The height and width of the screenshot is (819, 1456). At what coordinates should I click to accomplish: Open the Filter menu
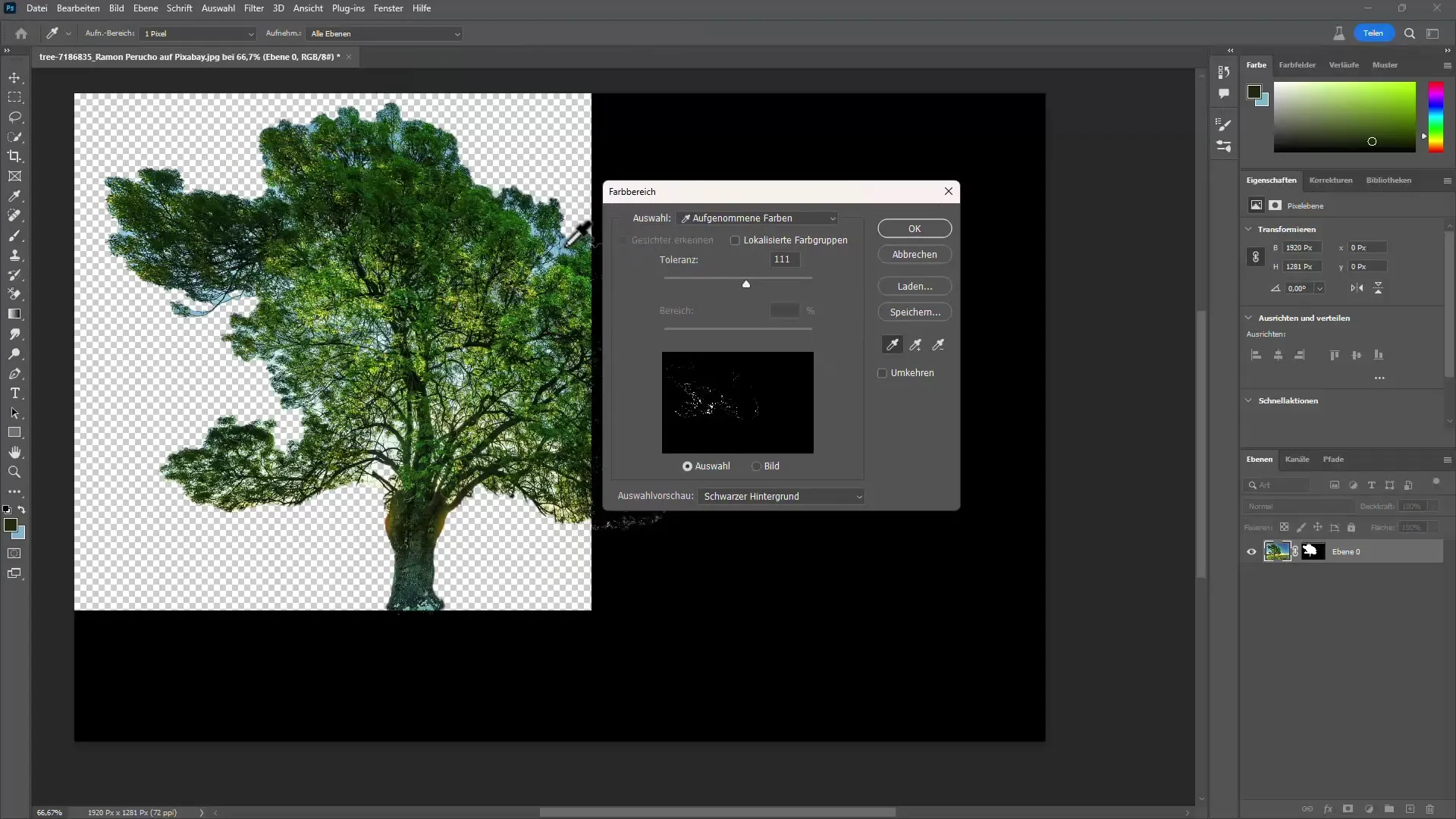click(253, 8)
